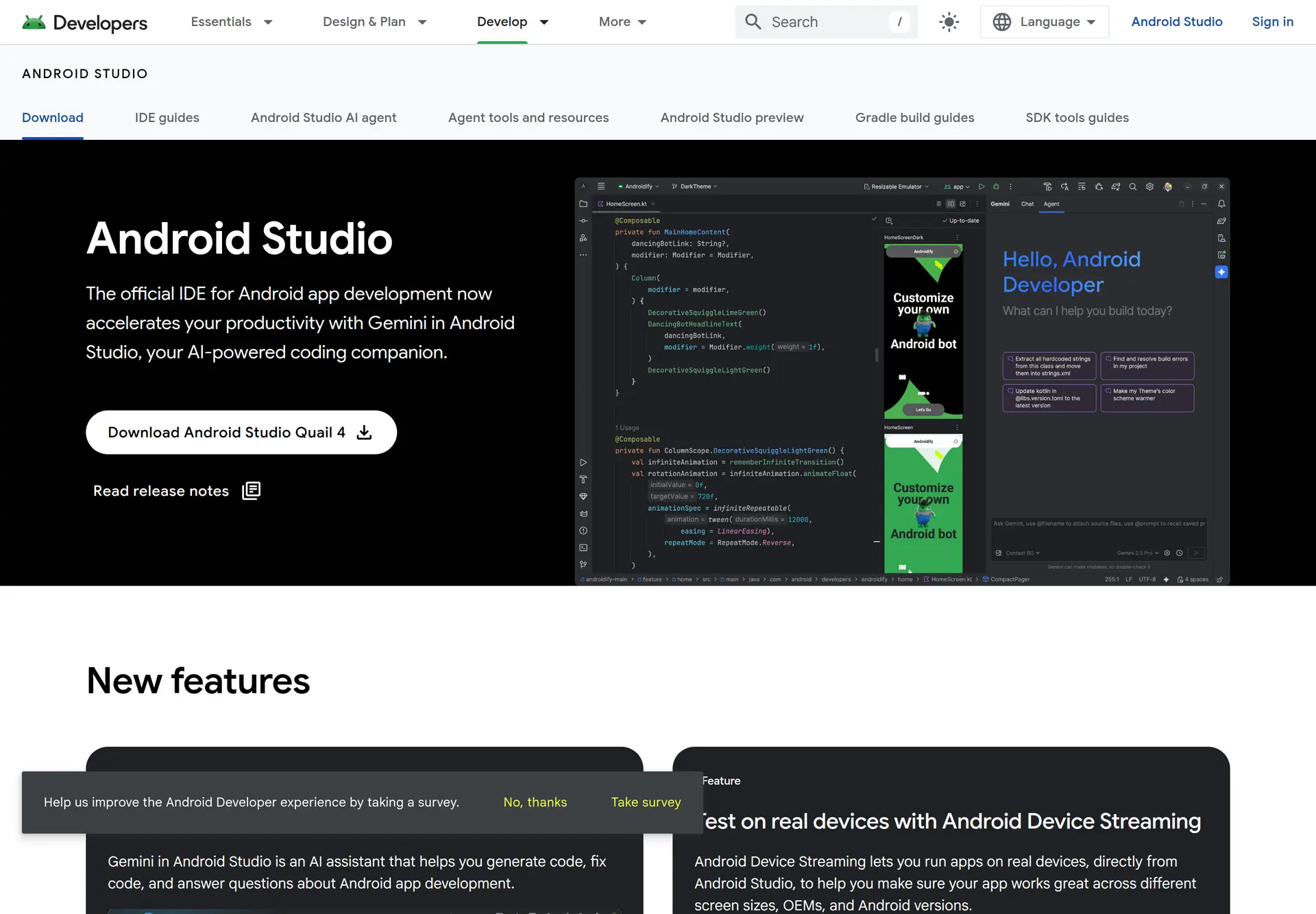
Task: Select Gradle build guides tab
Action: [914, 118]
